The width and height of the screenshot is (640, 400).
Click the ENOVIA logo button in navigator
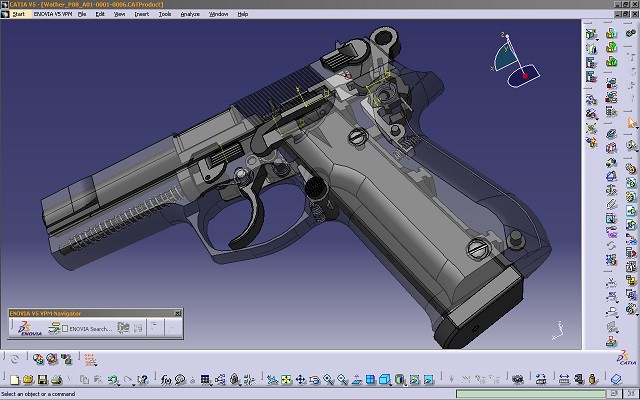[28, 328]
